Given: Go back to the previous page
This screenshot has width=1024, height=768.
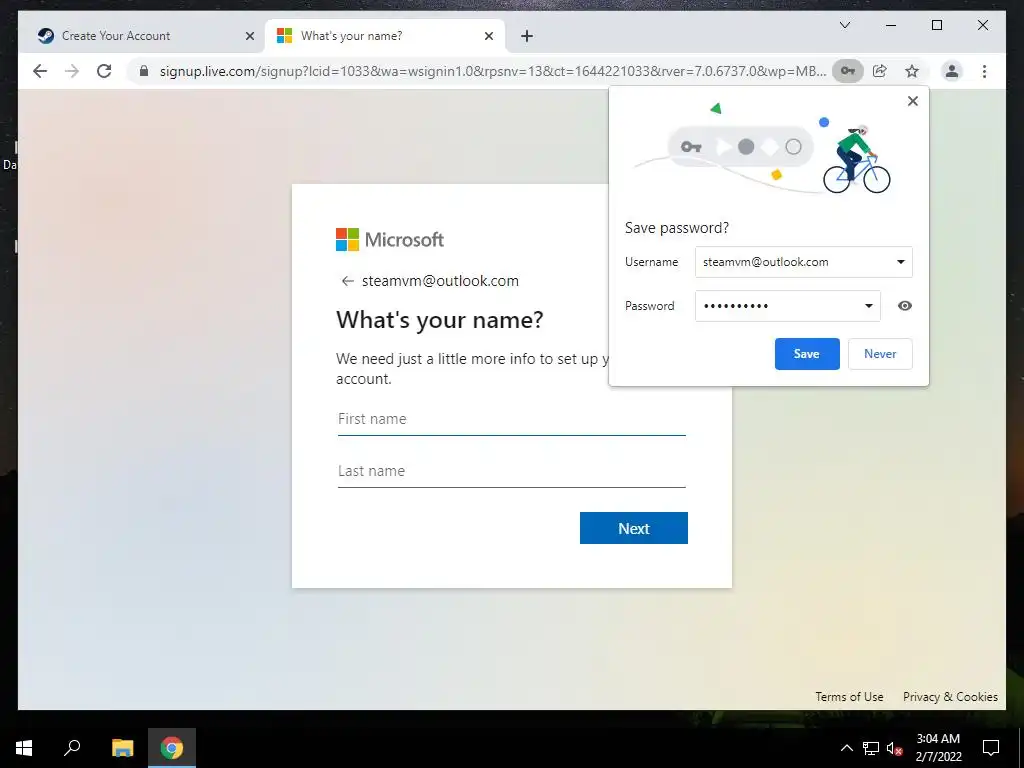Looking at the screenshot, I should click(x=40, y=71).
